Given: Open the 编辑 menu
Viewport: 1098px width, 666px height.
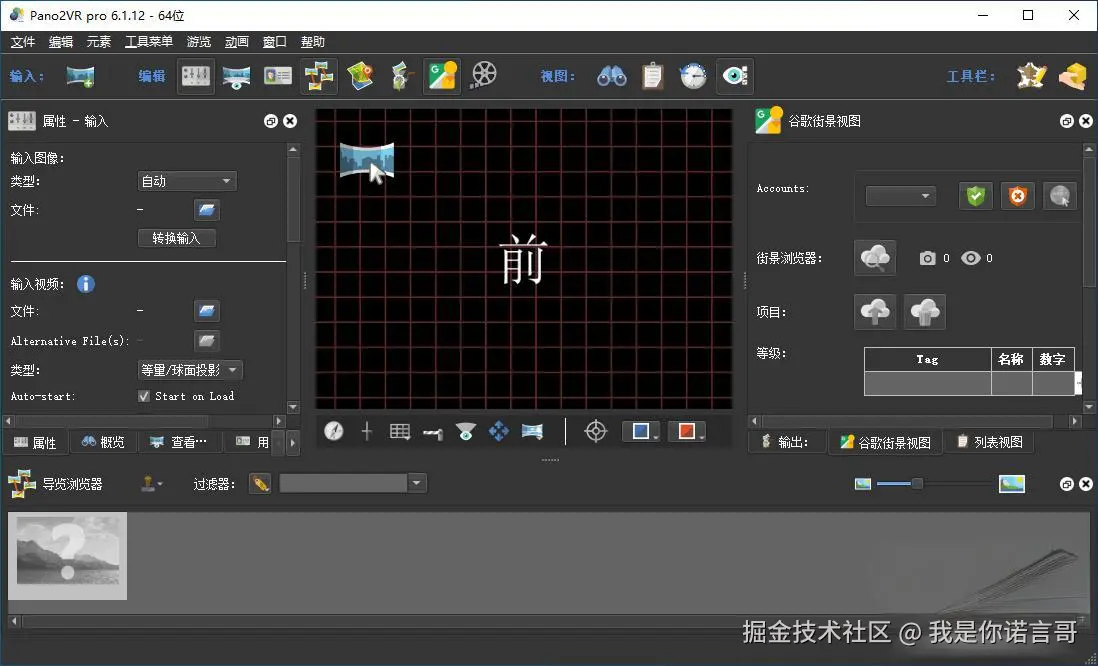Looking at the screenshot, I should pyautogui.click(x=61, y=42).
